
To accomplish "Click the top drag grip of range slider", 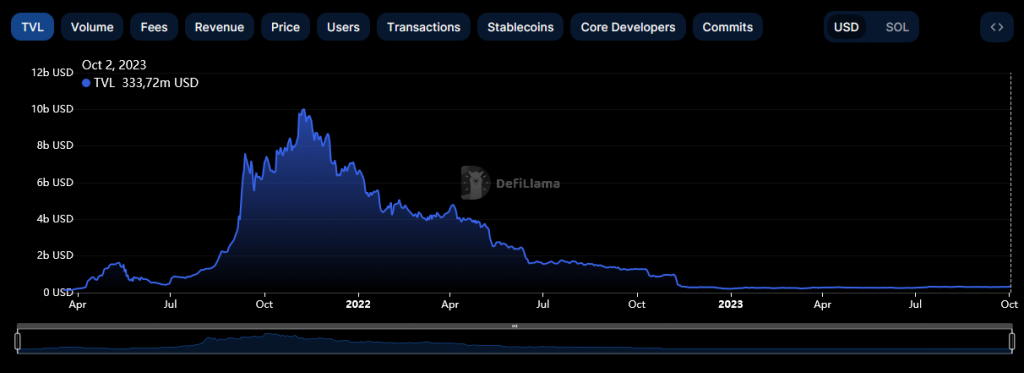I will pyautogui.click(x=515, y=325).
